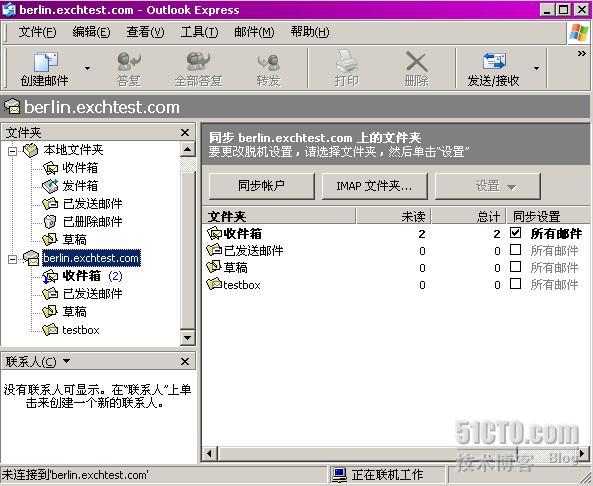Image resolution: width=593 pixels, height=486 pixels.
Task: Open the 邮件(M) menu
Action: (254, 32)
